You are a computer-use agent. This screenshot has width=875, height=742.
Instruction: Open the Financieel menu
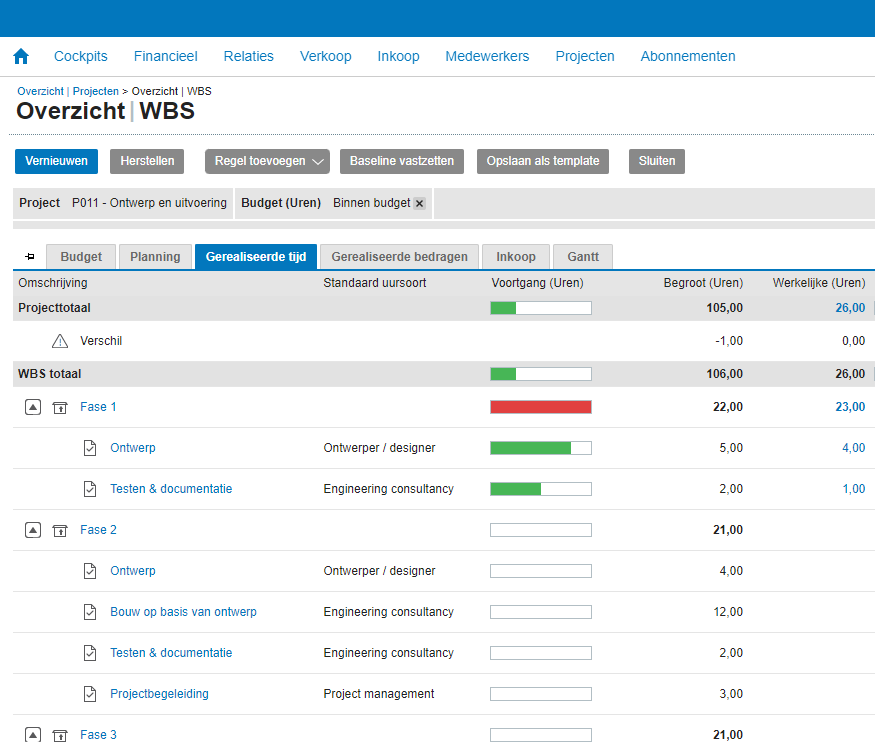click(165, 56)
